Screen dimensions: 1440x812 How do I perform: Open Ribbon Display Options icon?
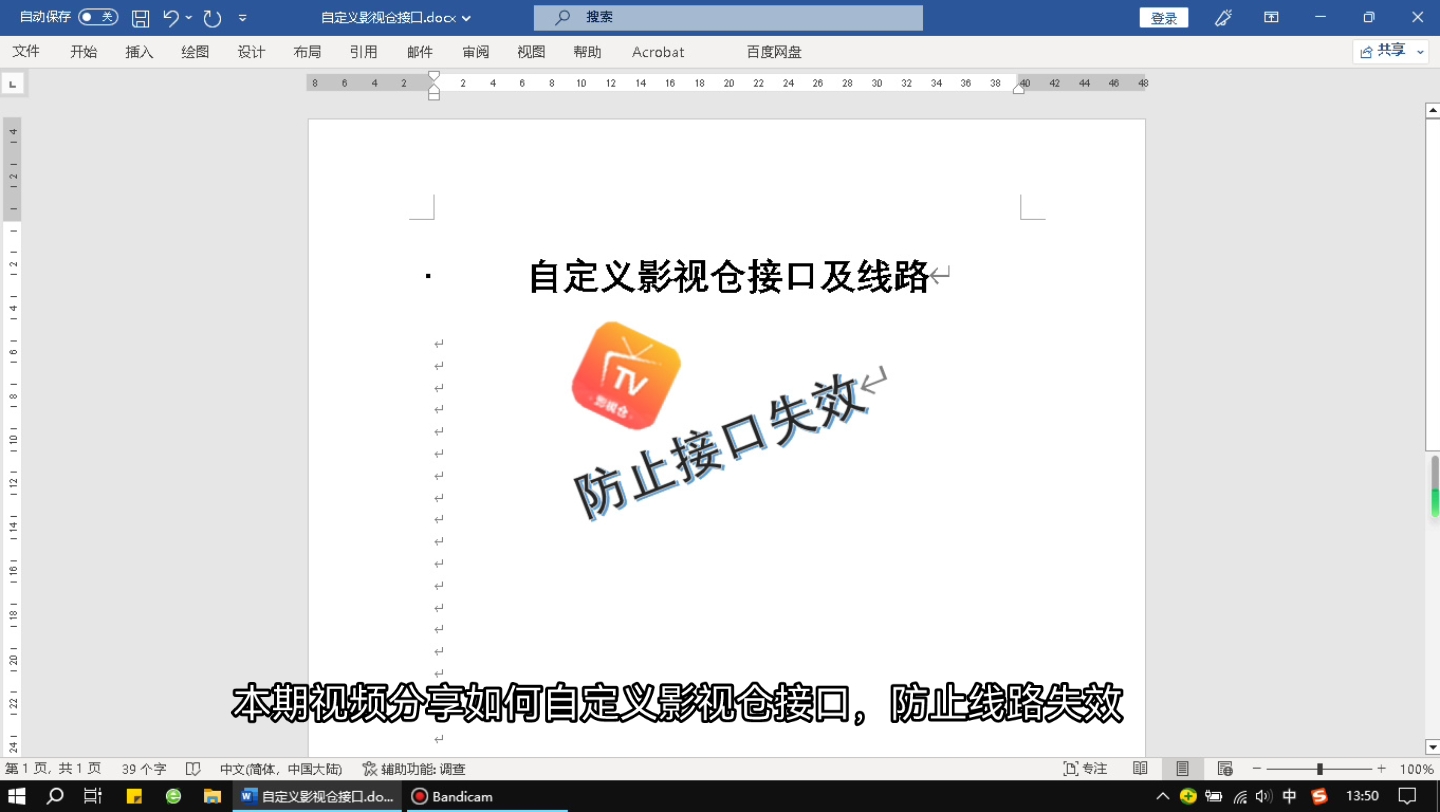click(x=1271, y=18)
